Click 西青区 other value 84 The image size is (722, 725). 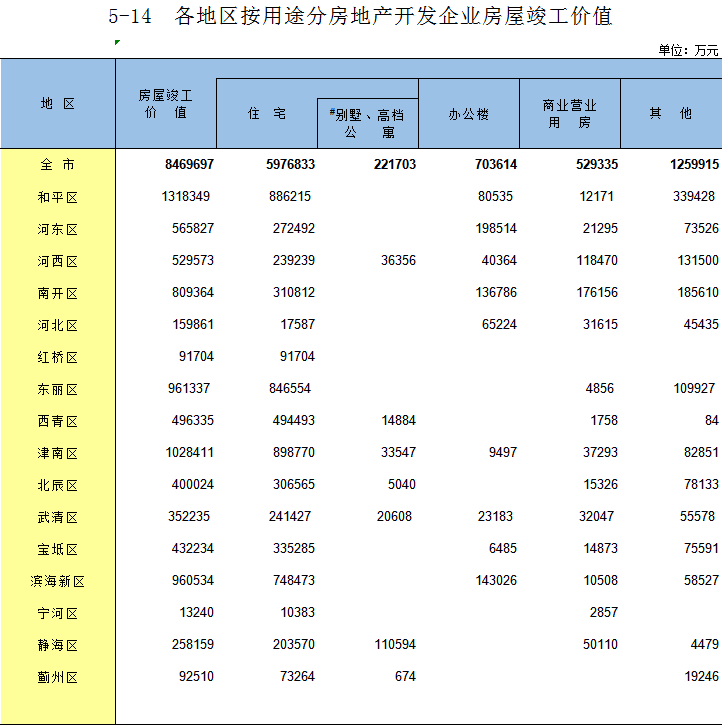point(712,420)
